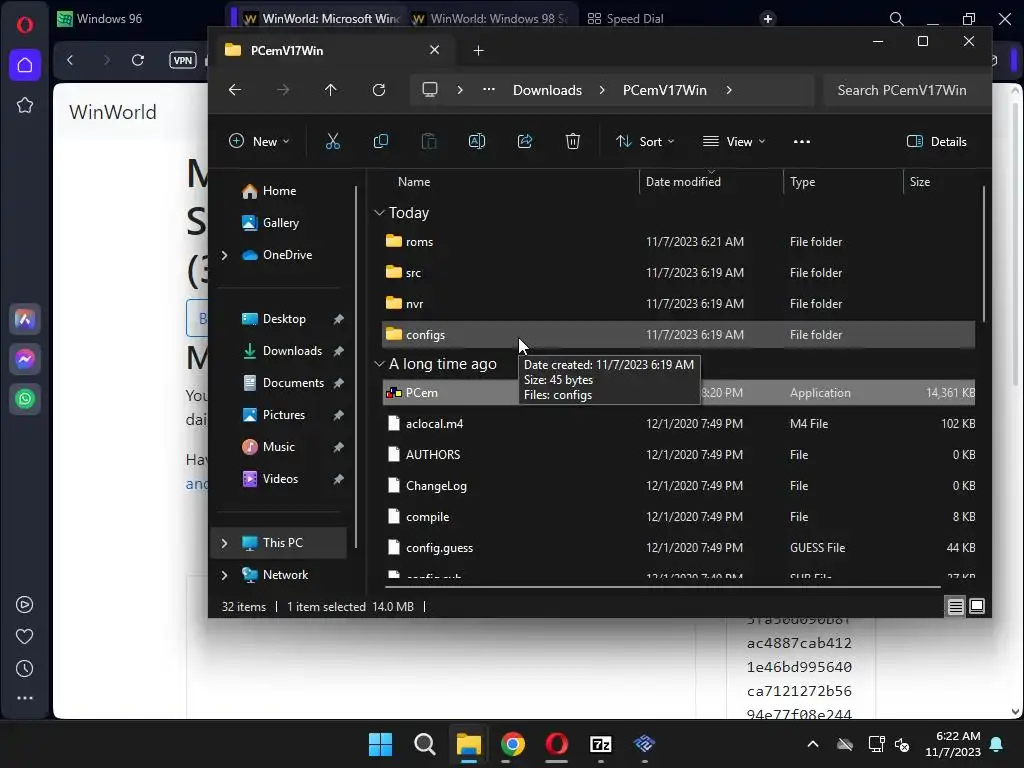Viewport: 1024px width, 768px height.
Task: Open a new Opera tab
Action: coord(768,19)
